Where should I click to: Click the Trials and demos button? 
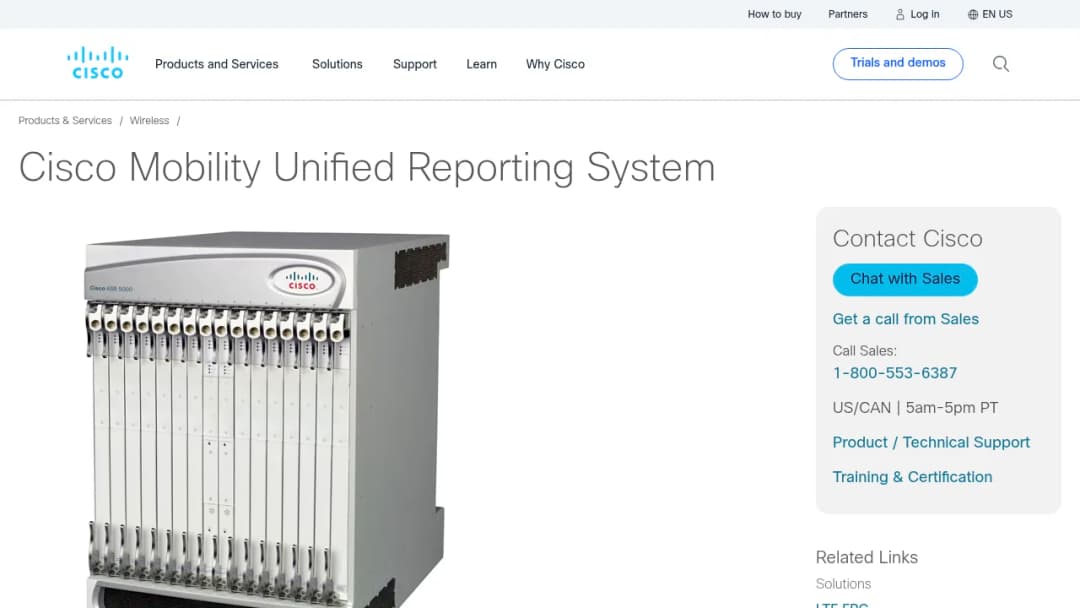(x=897, y=63)
